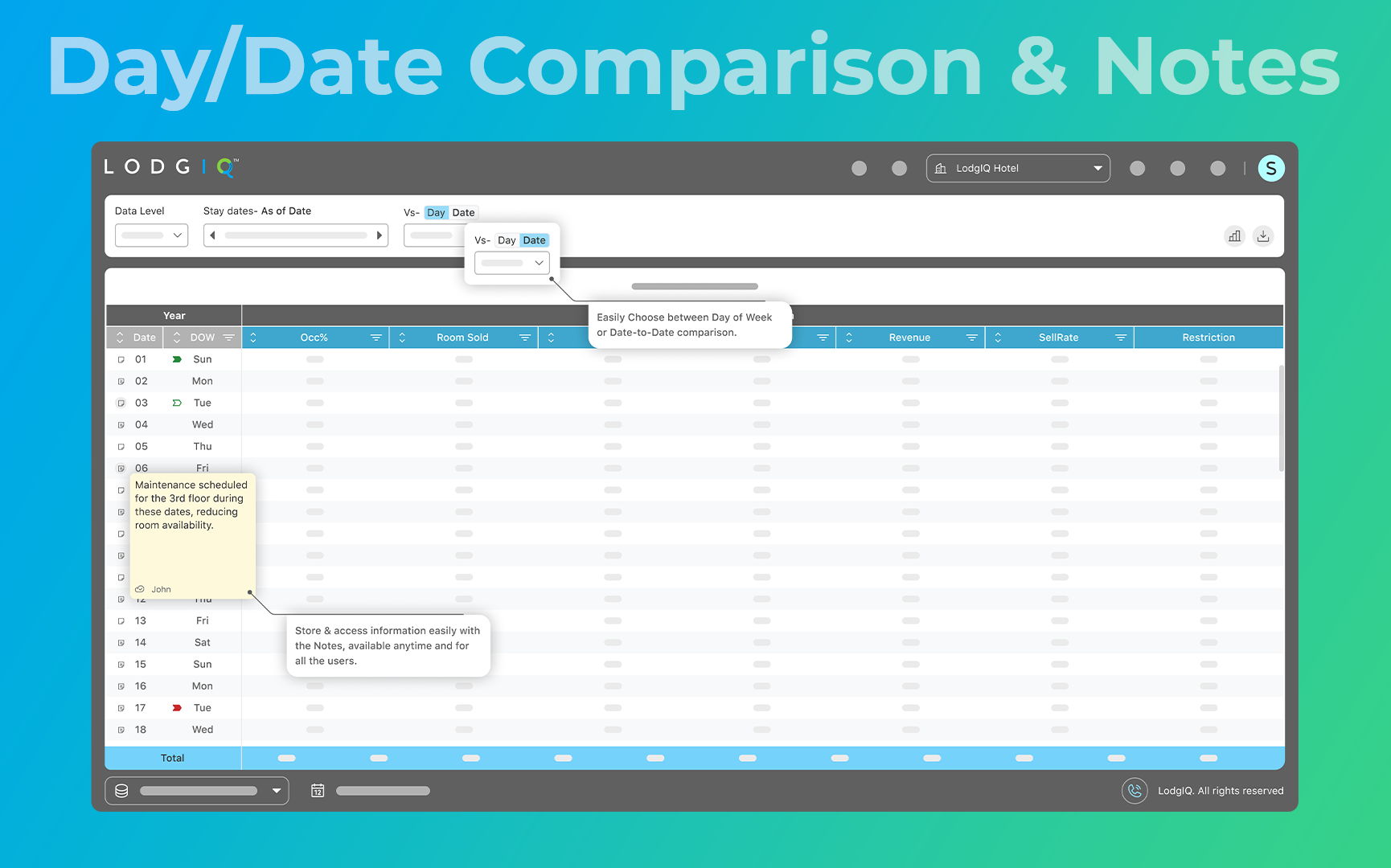The height and width of the screenshot is (868, 1391).
Task: Click the Sun cell on row 01
Action: tap(203, 359)
